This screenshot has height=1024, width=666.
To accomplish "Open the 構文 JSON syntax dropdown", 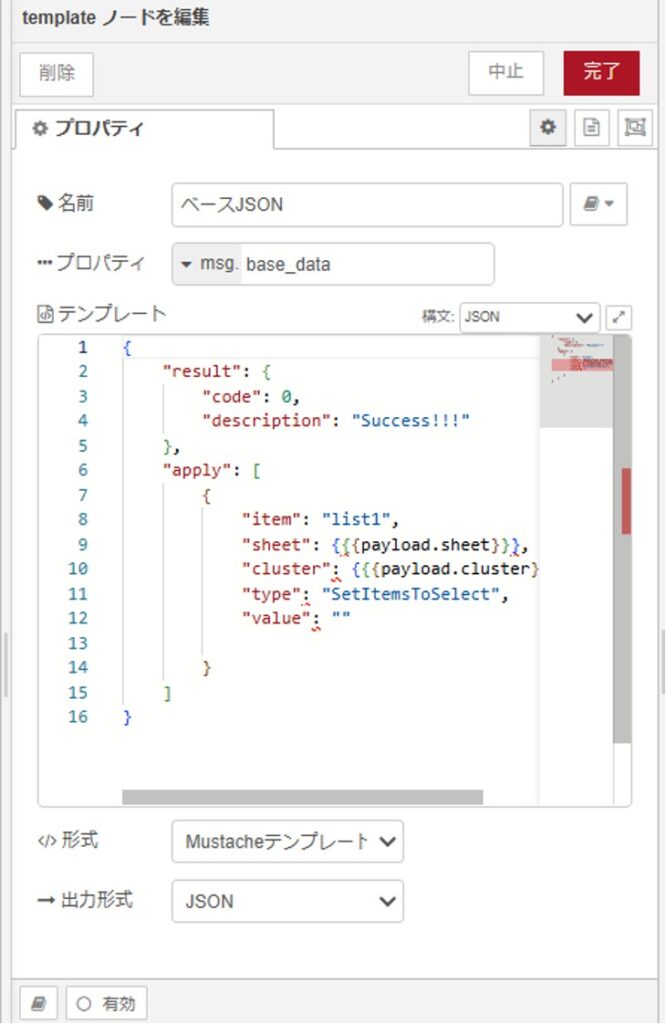I will [x=529, y=317].
